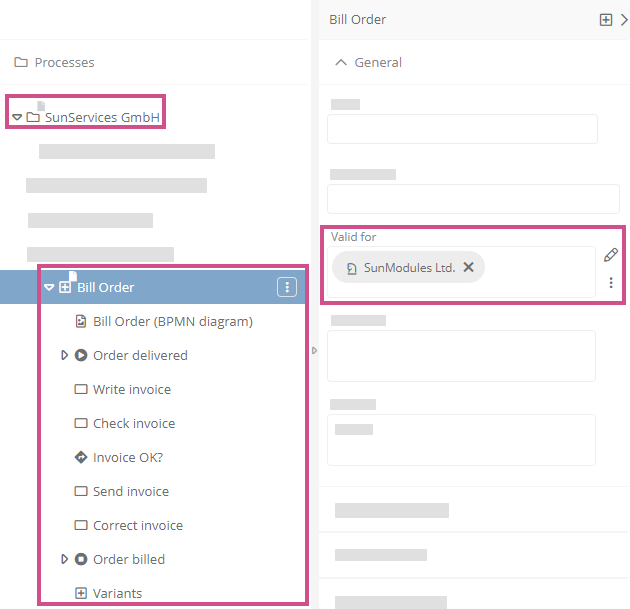The height and width of the screenshot is (609, 630).
Task: Expand the Order delivered node
Action: (65, 355)
